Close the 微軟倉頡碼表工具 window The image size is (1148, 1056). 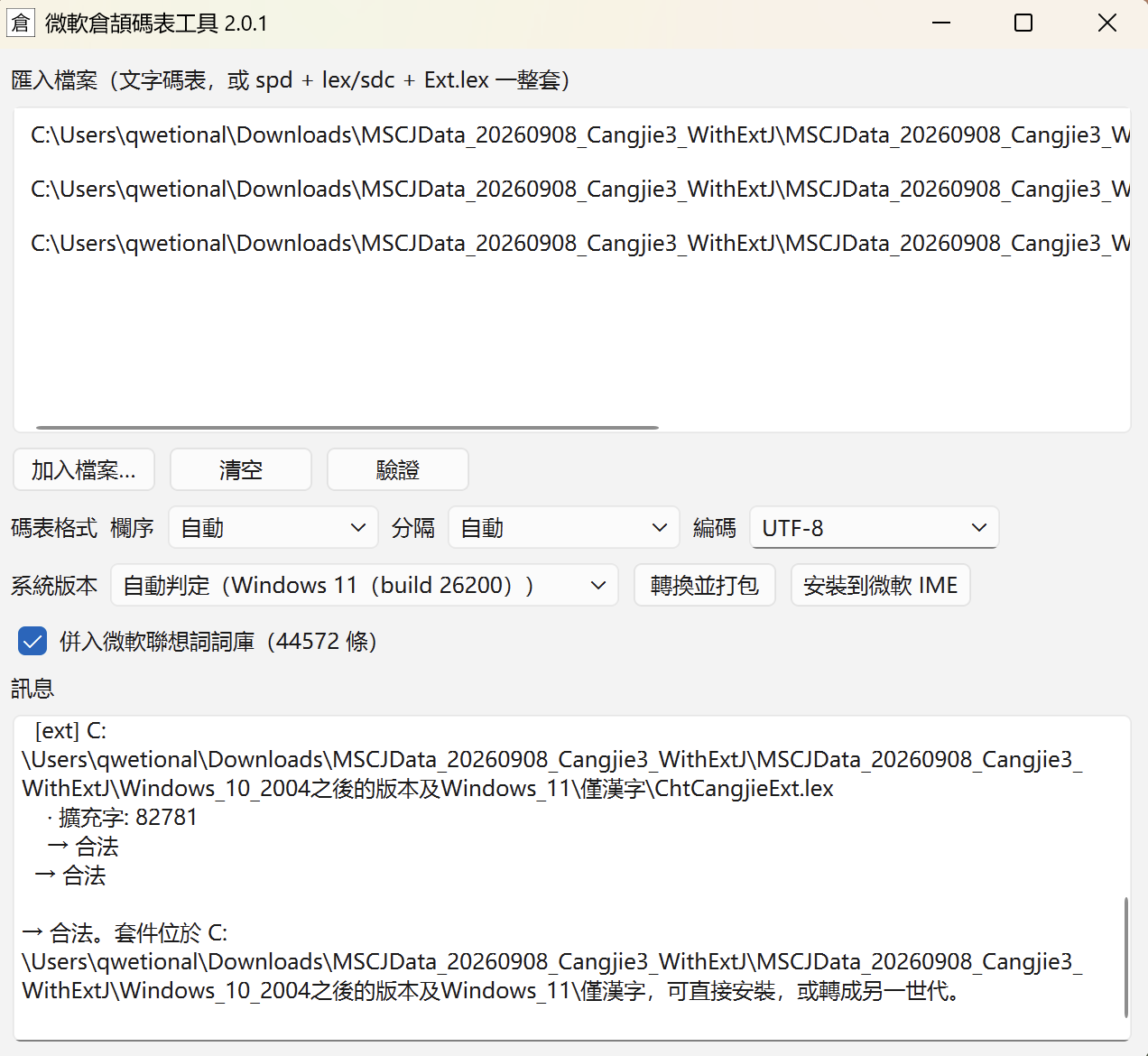(1107, 23)
